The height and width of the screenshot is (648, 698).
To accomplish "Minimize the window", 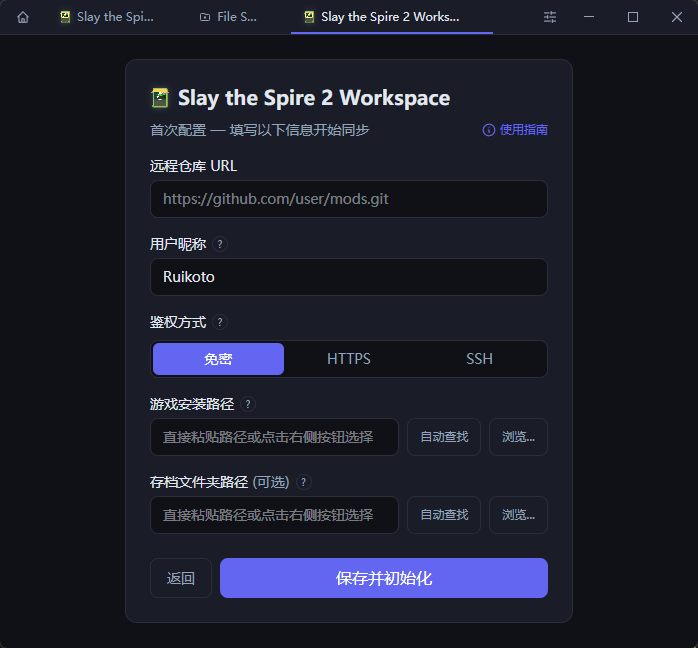I will (x=589, y=17).
